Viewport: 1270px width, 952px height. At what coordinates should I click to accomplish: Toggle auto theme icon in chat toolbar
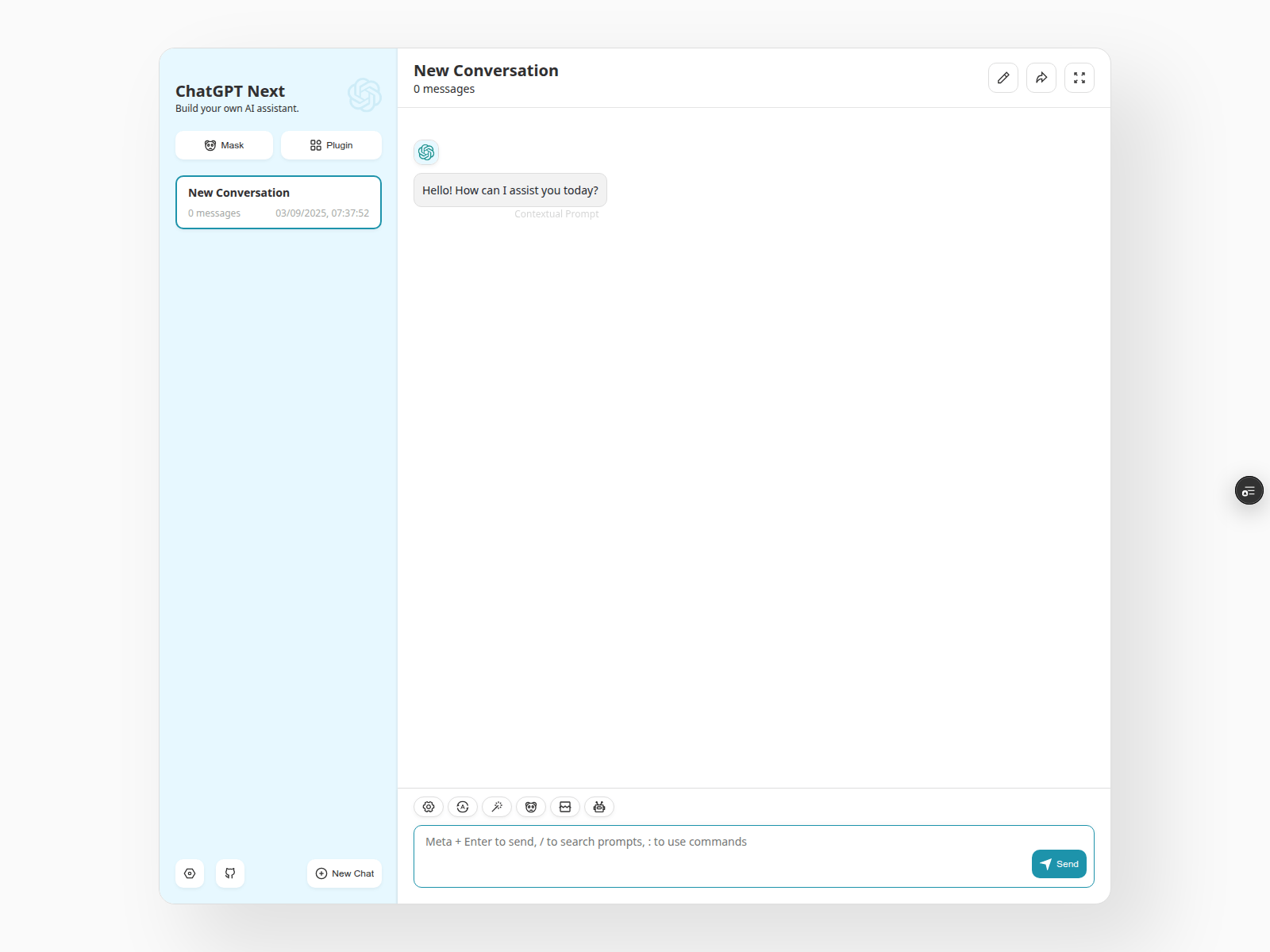click(x=463, y=807)
